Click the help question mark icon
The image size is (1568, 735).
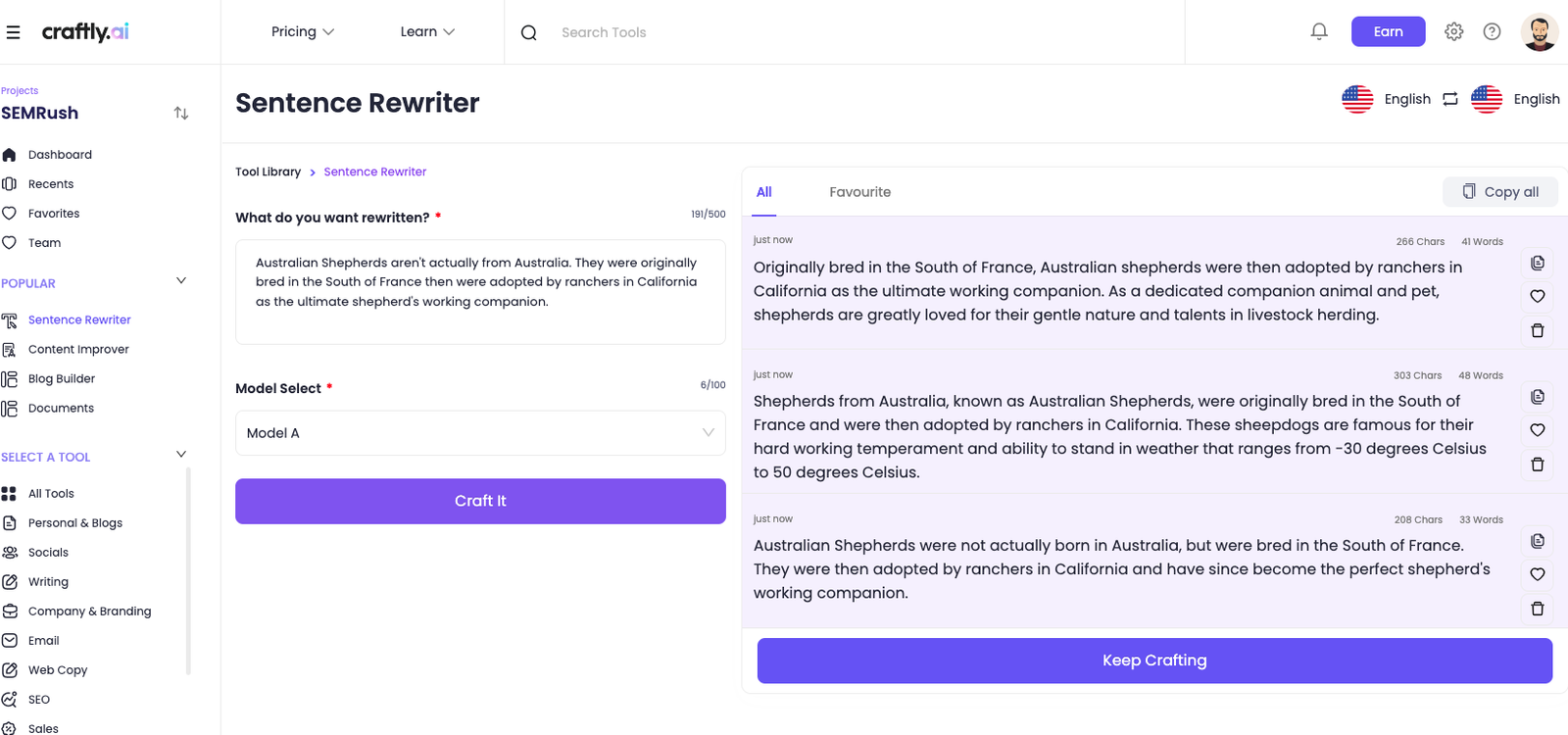[1492, 30]
